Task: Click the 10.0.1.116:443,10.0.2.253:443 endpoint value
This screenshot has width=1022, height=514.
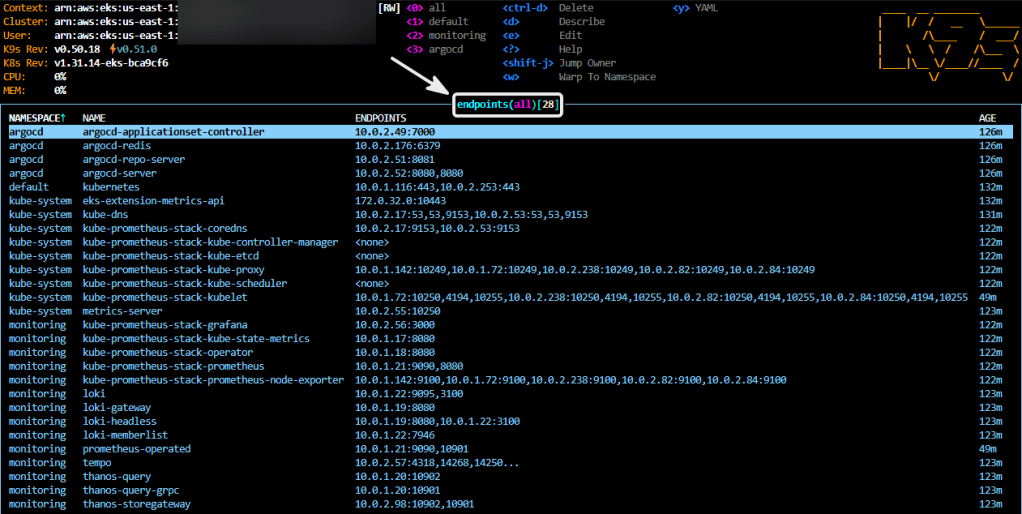Action: pos(437,187)
